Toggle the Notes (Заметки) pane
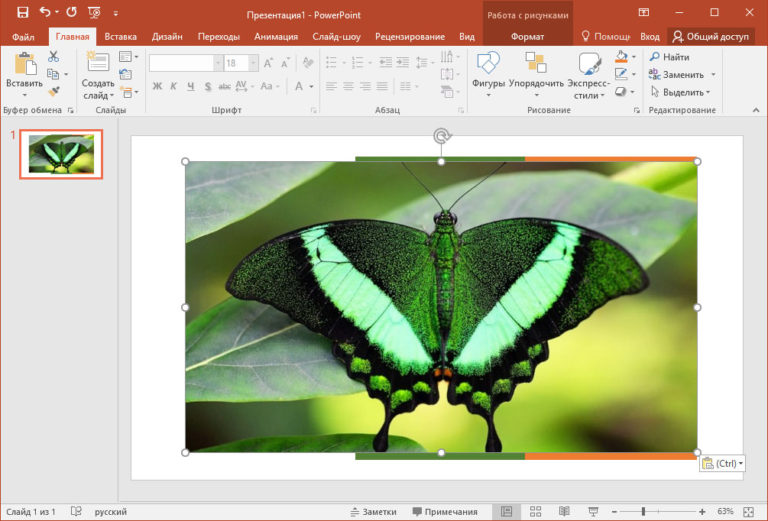 [373, 511]
